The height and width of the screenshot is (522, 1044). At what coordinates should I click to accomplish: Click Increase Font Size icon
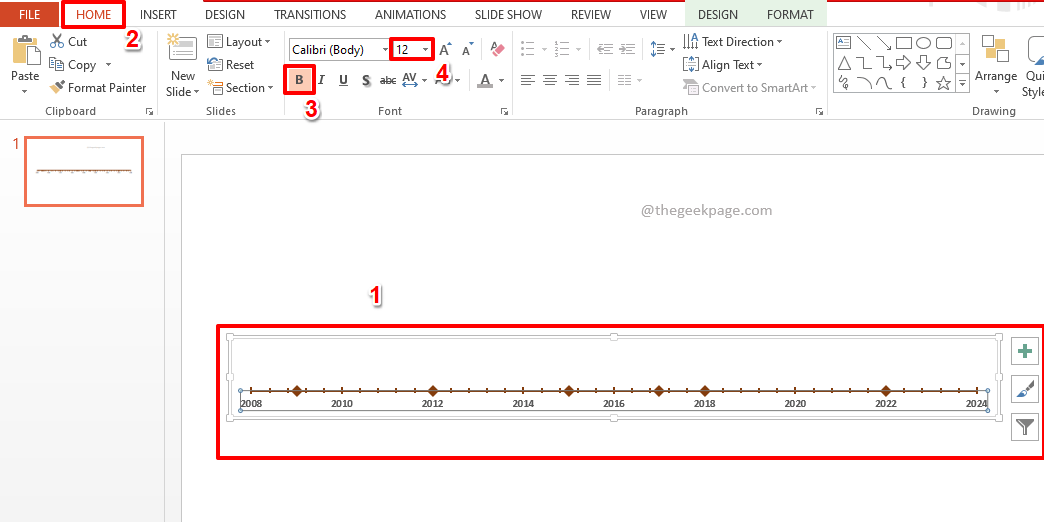(445, 49)
